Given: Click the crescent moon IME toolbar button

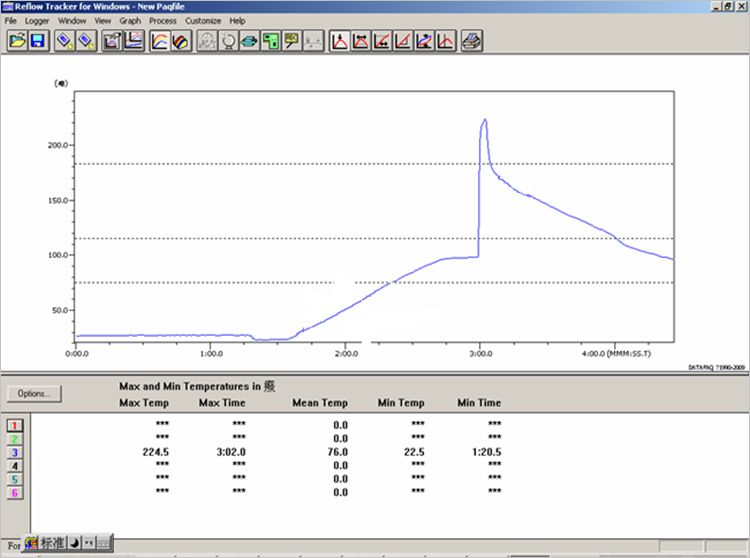Looking at the screenshot, I should click(x=75, y=543).
